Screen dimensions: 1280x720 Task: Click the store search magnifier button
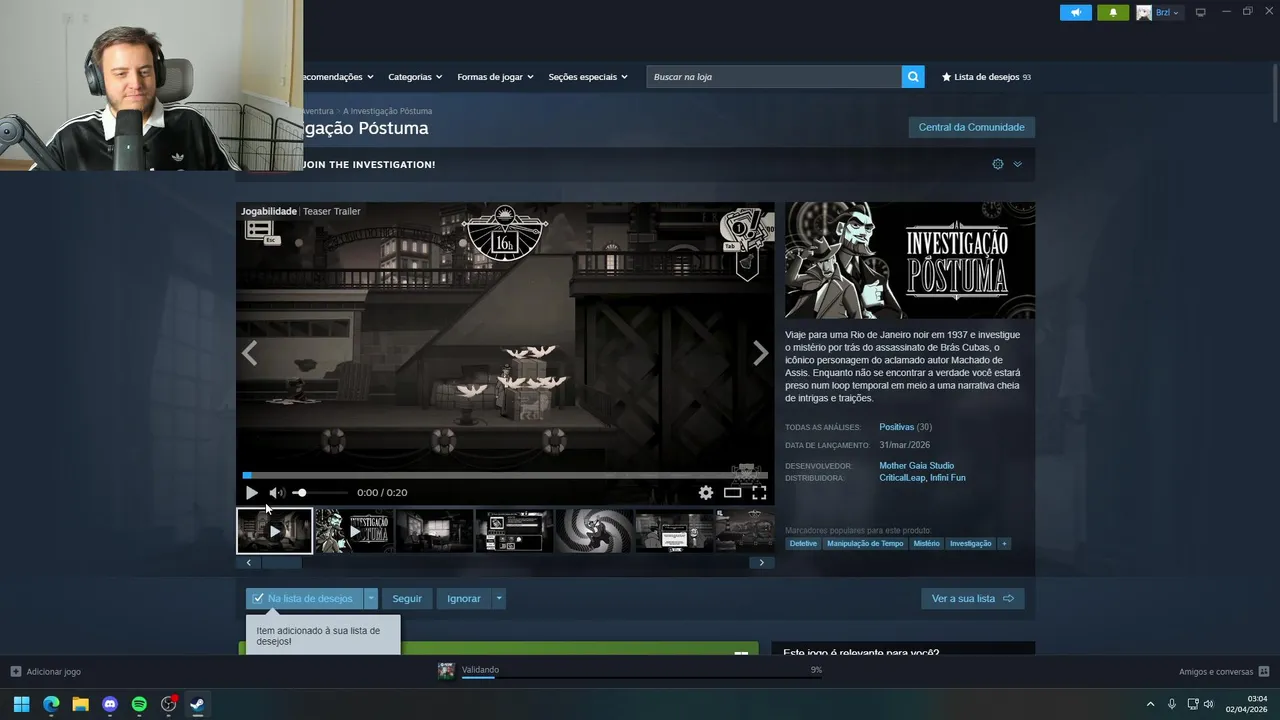tap(912, 76)
